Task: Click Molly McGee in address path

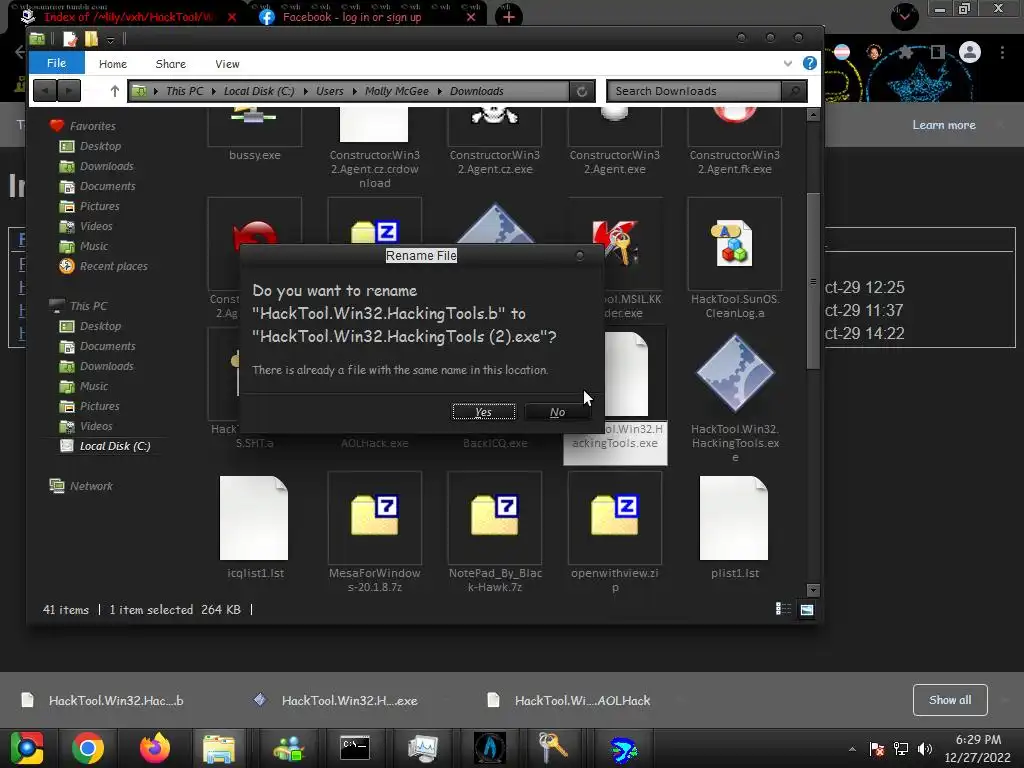Action: click(x=396, y=91)
